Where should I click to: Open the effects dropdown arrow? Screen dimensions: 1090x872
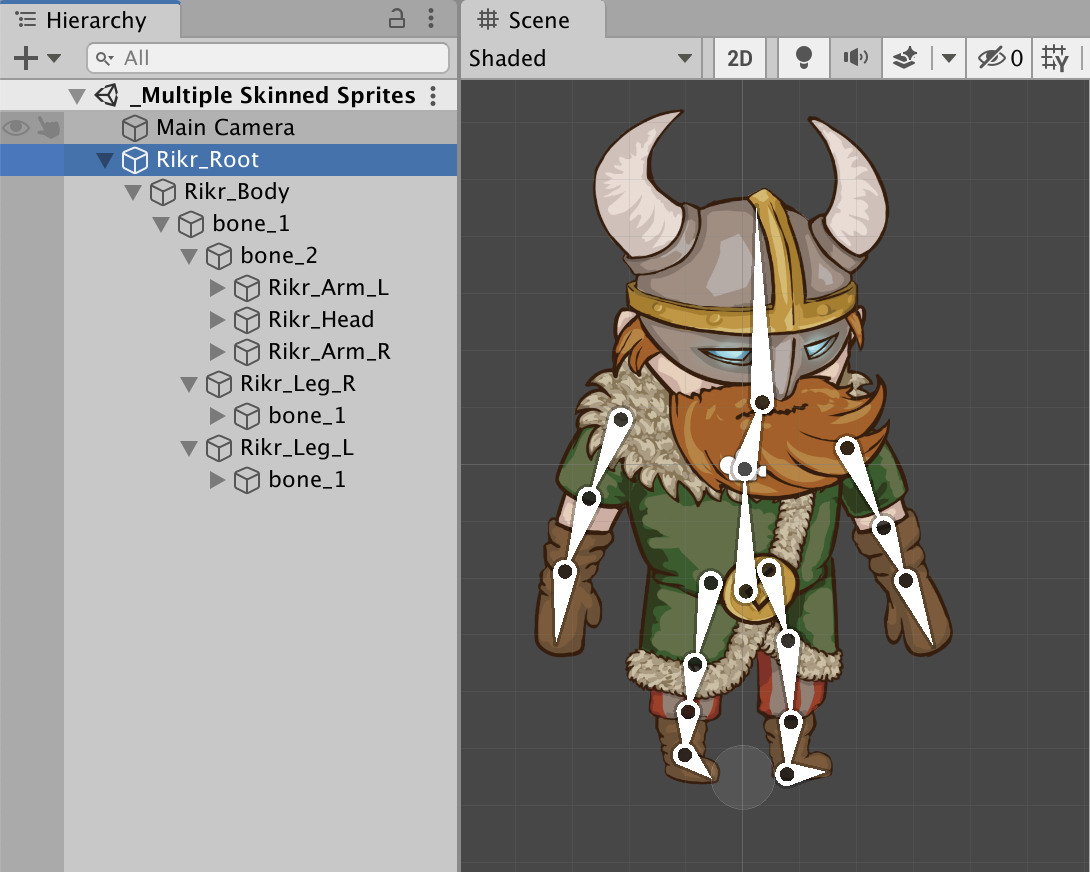pyautogui.click(x=948, y=59)
